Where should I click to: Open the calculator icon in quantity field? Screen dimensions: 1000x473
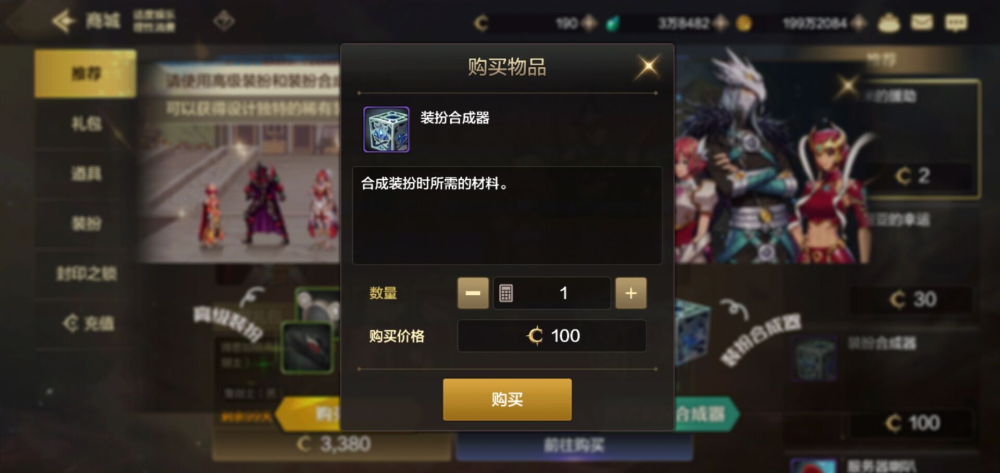(x=506, y=293)
